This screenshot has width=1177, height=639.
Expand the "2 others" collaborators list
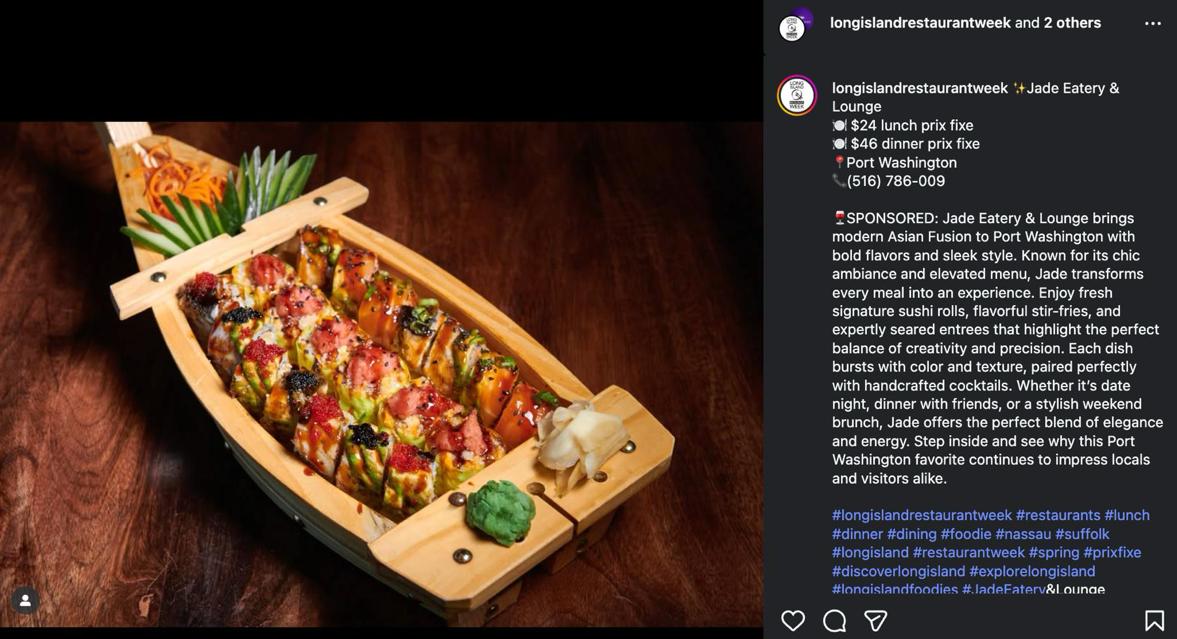[1072, 23]
